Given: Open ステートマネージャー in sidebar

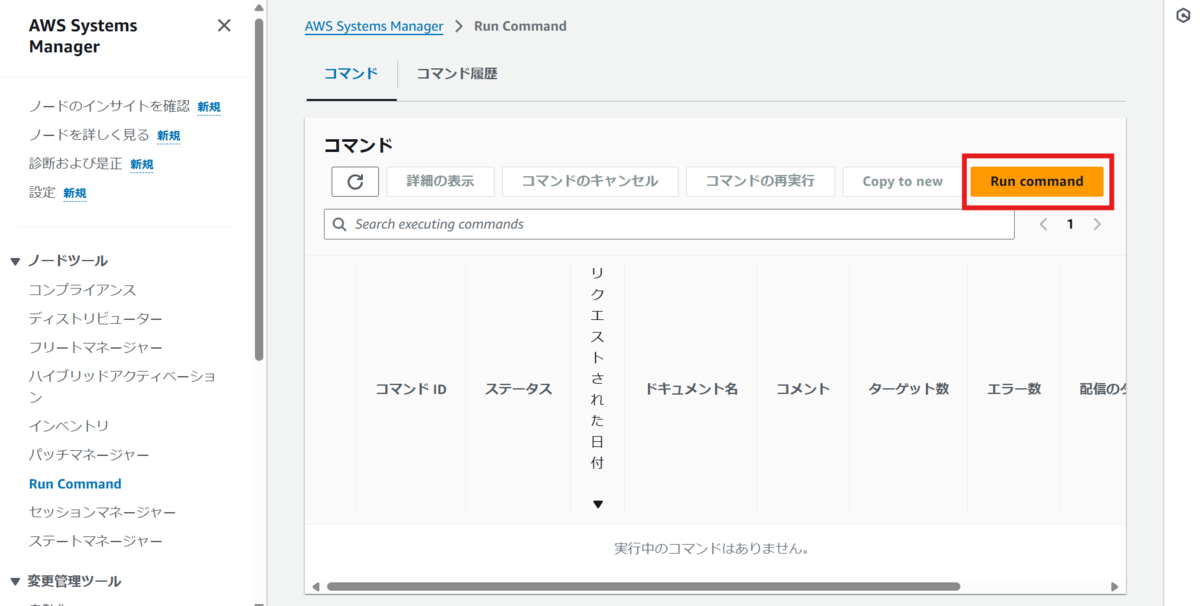Looking at the screenshot, I should (96, 541).
